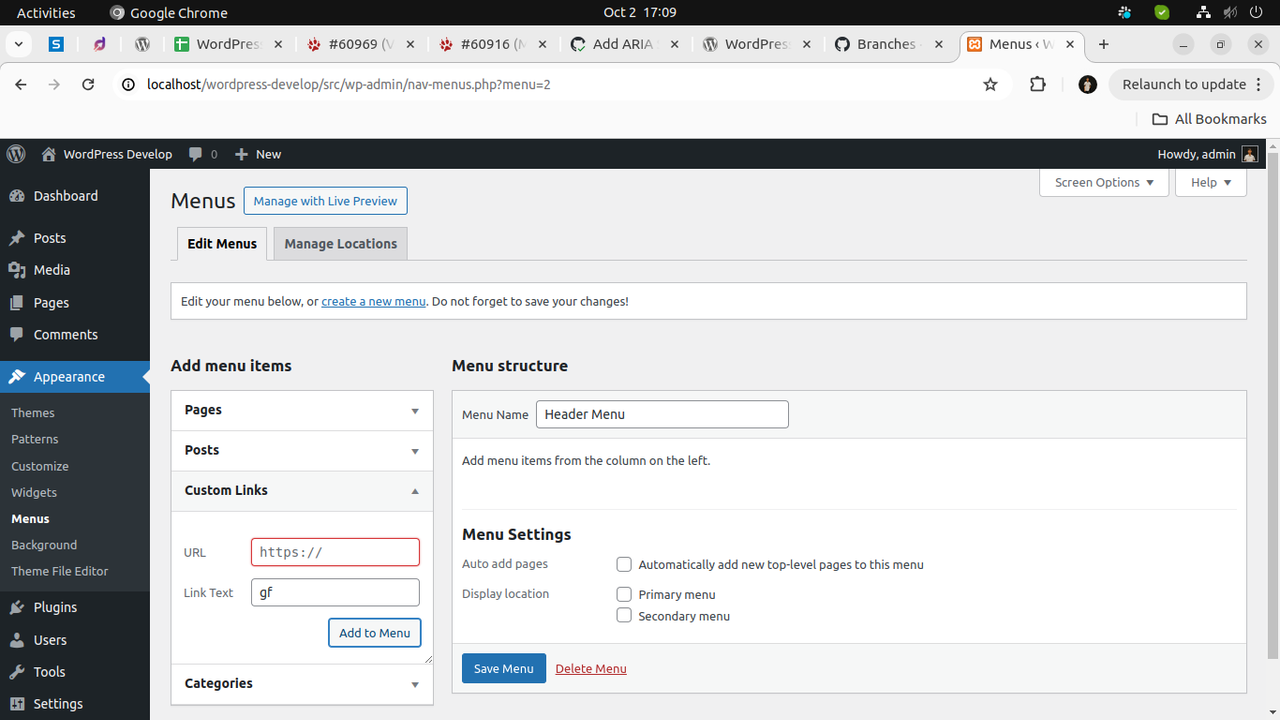This screenshot has height=720, width=1280.
Task: Collapse the Custom Links section
Action: (x=302, y=490)
